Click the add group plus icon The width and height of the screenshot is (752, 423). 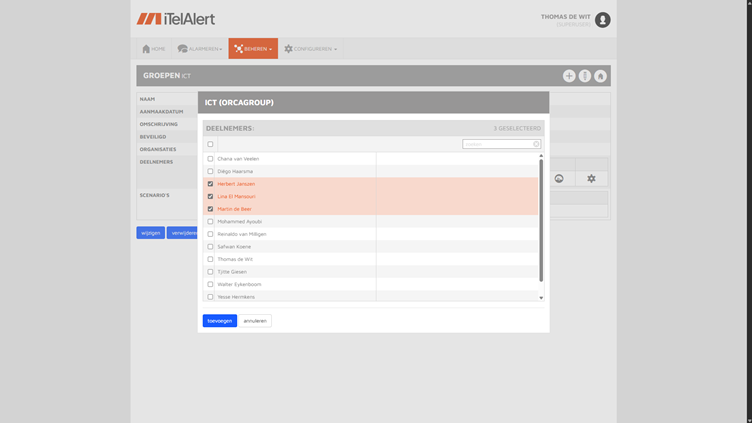coord(569,76)
